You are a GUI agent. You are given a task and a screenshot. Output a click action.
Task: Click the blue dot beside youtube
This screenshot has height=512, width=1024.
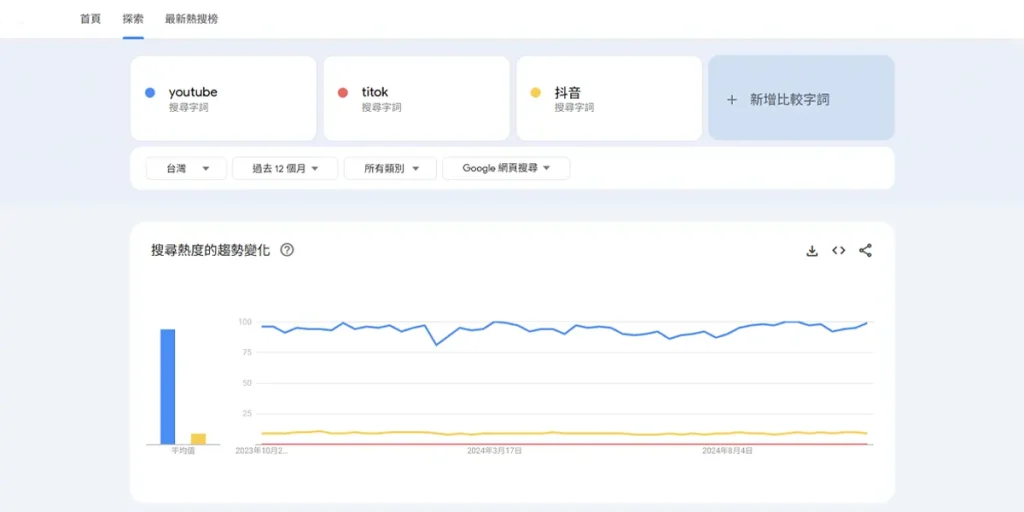pyautogui.click(x=150, y=93)
